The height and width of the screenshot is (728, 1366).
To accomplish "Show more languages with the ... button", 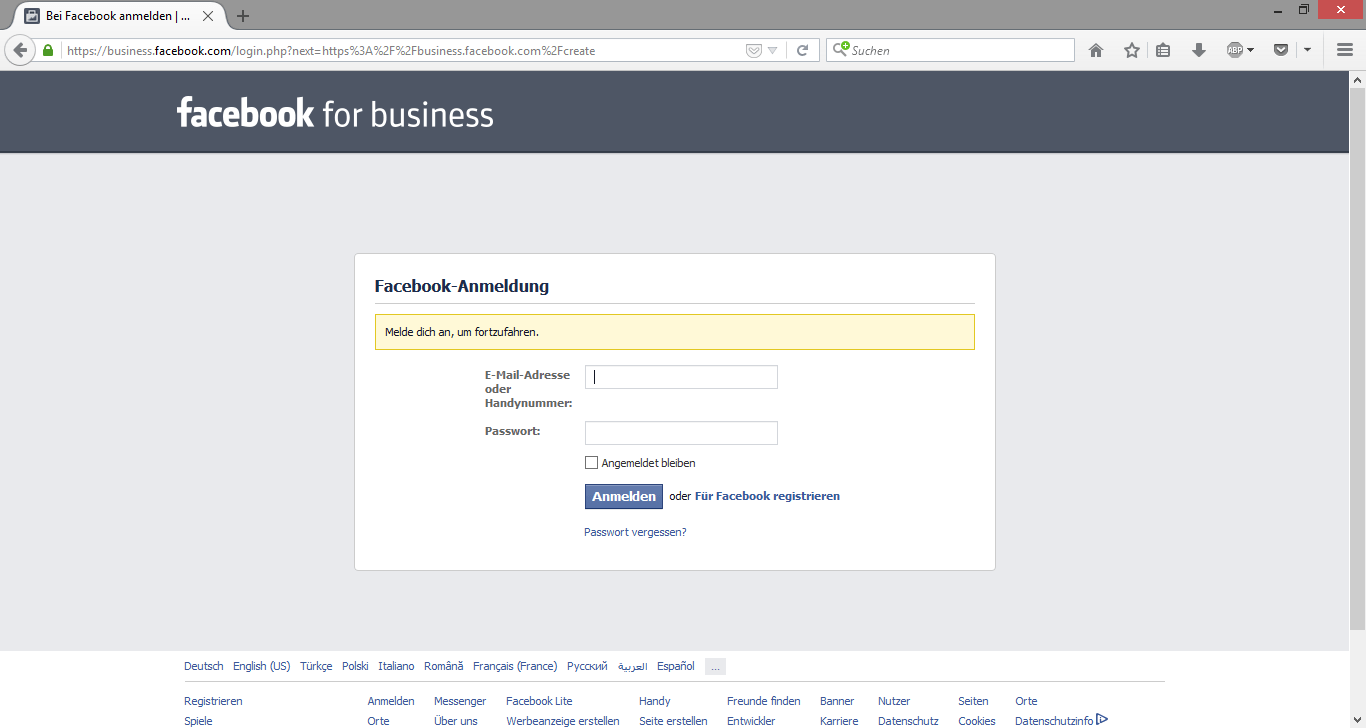I will point(715,667).
